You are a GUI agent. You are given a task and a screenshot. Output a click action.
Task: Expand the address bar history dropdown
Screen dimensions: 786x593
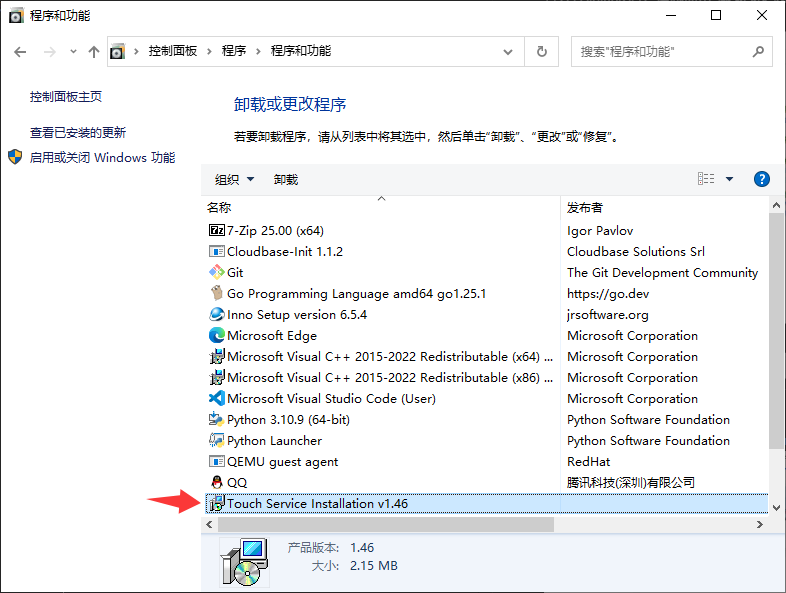pos(513,51)
